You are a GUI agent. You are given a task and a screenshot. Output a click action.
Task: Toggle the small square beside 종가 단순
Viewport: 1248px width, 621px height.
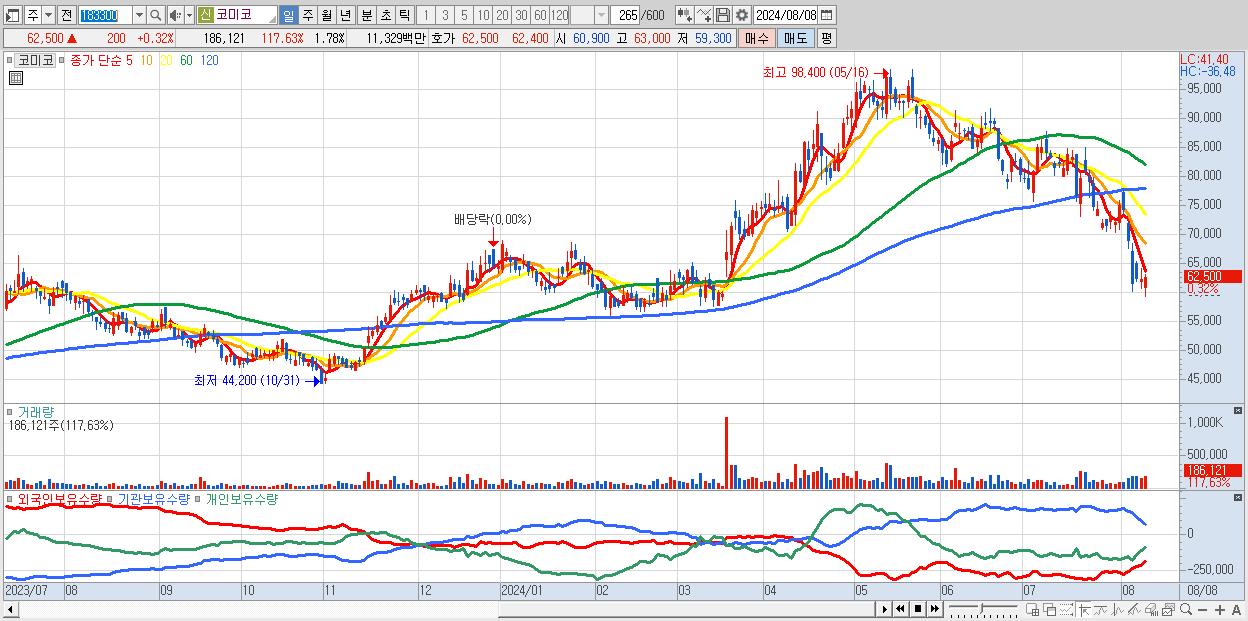click(x=63, y=61)
